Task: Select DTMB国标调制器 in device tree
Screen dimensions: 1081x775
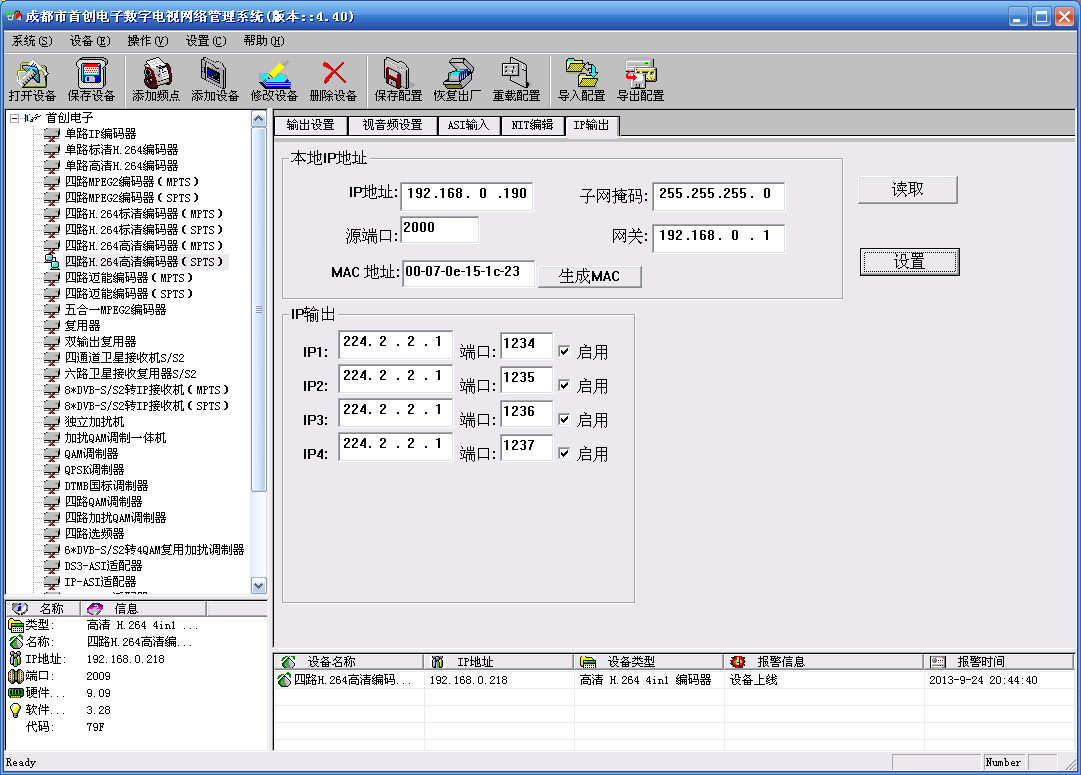Action: [x=106, y=486]
